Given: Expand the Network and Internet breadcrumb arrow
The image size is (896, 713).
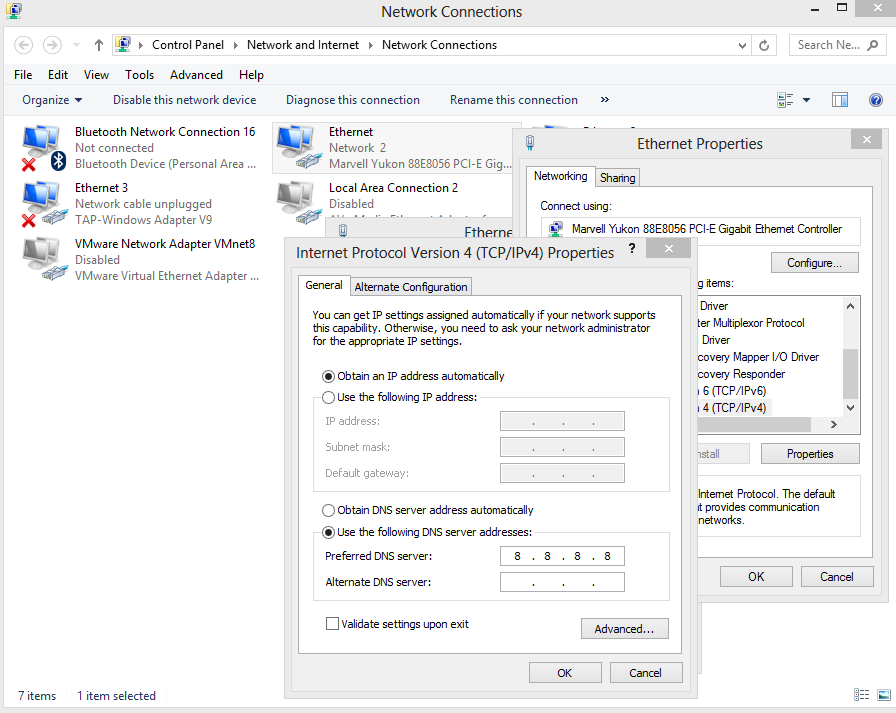Looking at the screenshot, I should (x=370, y=45).
